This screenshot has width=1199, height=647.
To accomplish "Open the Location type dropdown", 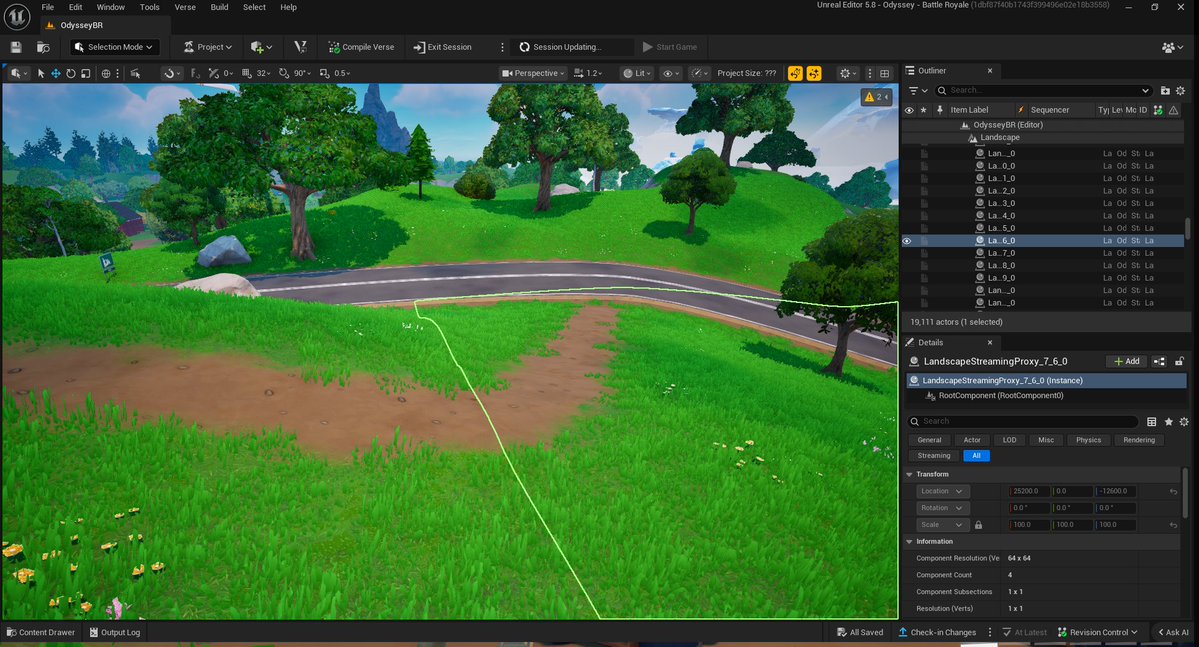I will point(943,491).
